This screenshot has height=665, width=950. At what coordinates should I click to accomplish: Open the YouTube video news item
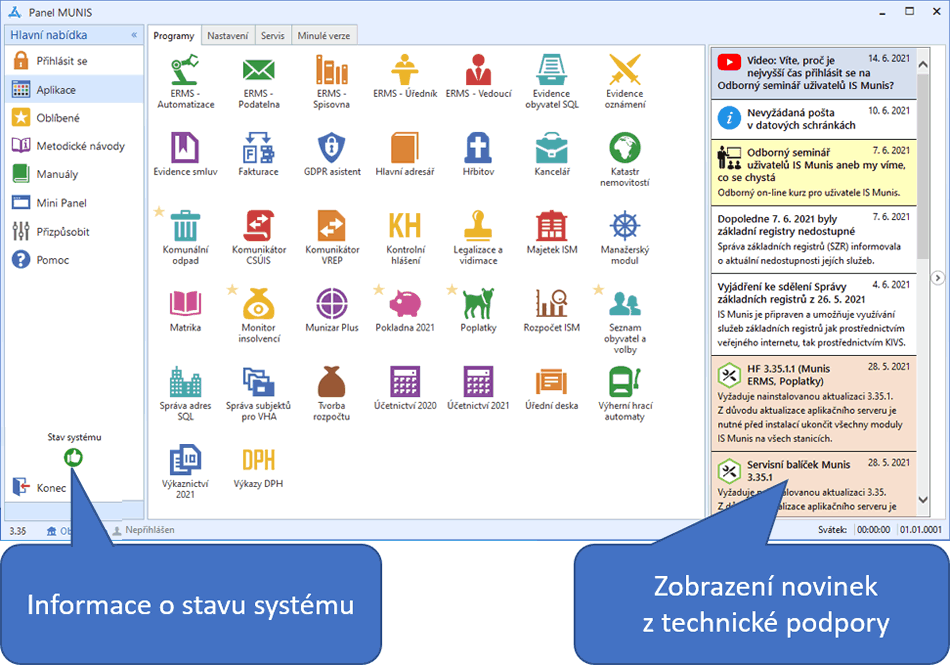(814, 73)
